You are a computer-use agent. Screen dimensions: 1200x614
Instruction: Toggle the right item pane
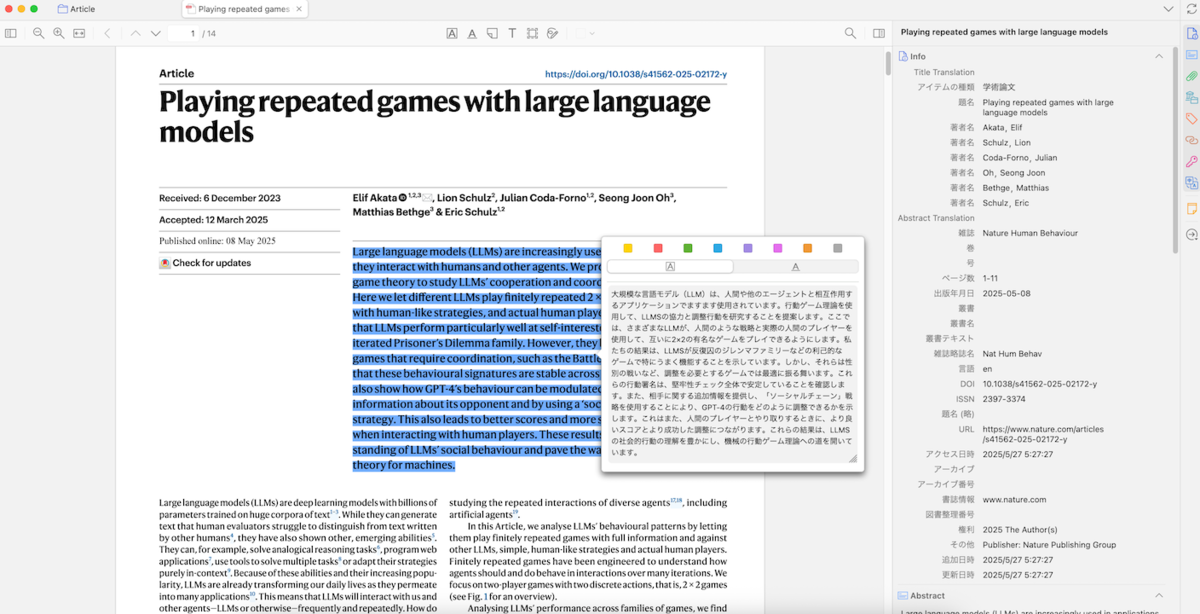point(879,33)
